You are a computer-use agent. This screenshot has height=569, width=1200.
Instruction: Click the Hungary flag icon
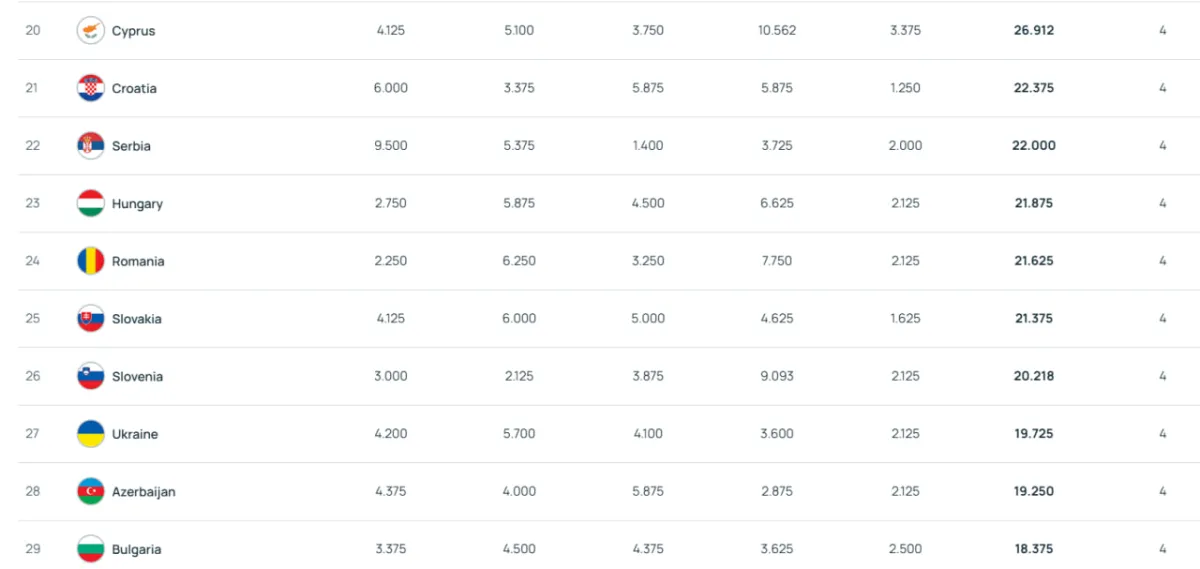coord(91,203)
